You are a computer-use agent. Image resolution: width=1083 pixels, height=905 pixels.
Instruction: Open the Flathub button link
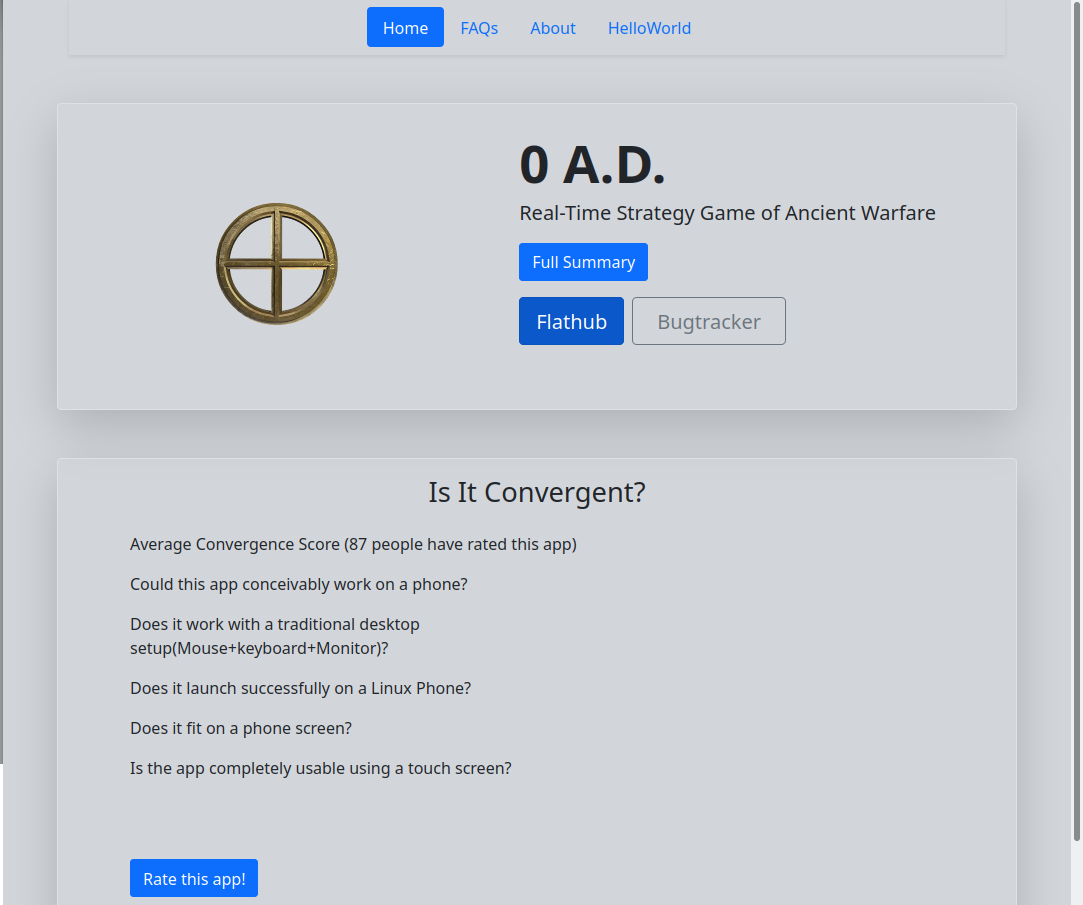point(571,321)
